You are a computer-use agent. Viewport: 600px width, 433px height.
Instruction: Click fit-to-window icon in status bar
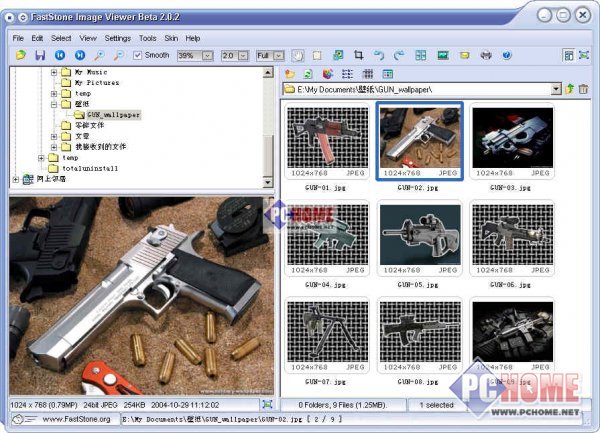click(x=267, y=404)
